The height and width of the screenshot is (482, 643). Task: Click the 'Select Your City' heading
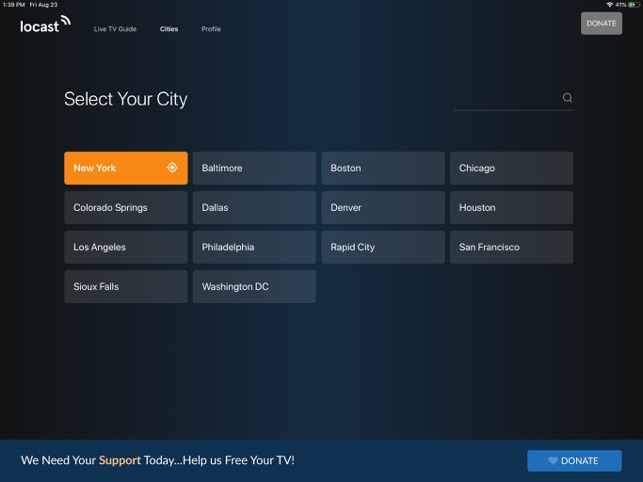126,99
